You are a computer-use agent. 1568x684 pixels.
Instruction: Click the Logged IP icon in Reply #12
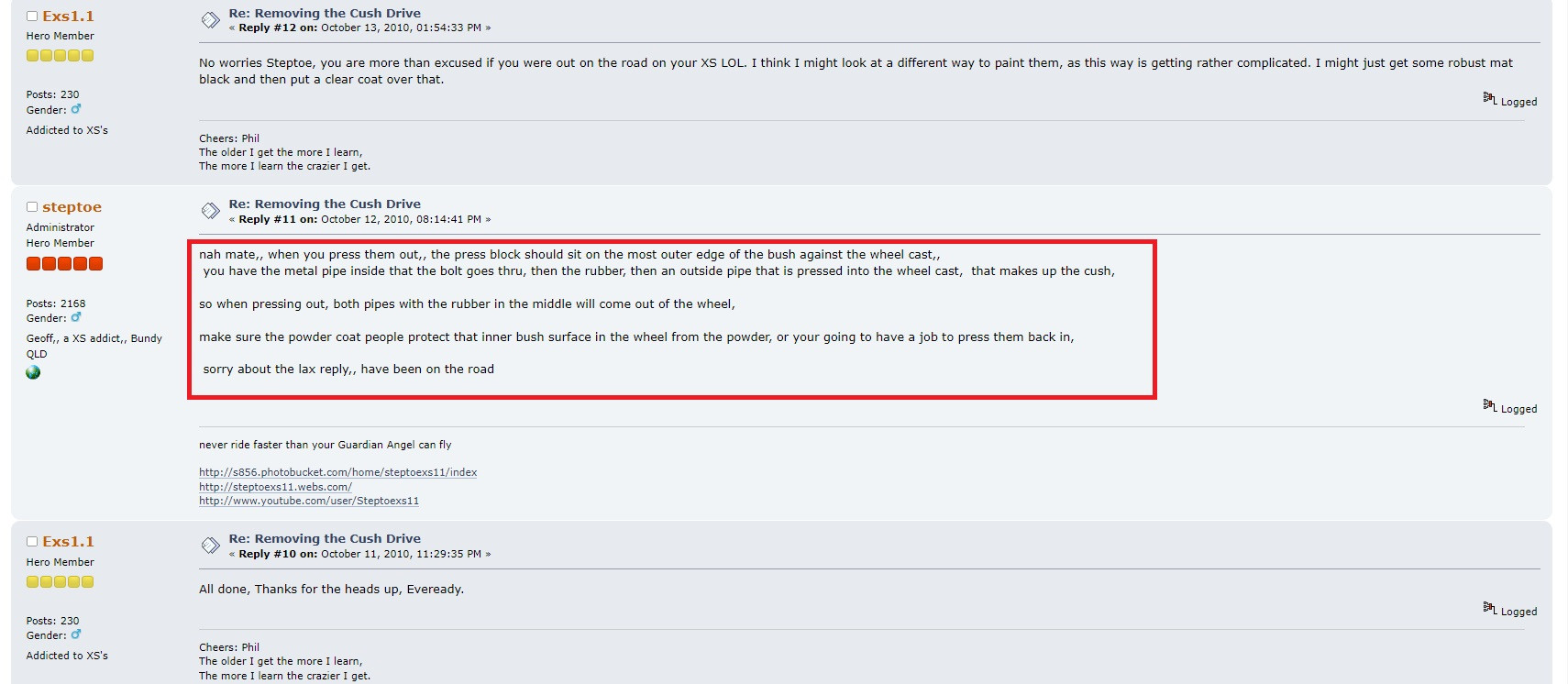point(1489,98)
